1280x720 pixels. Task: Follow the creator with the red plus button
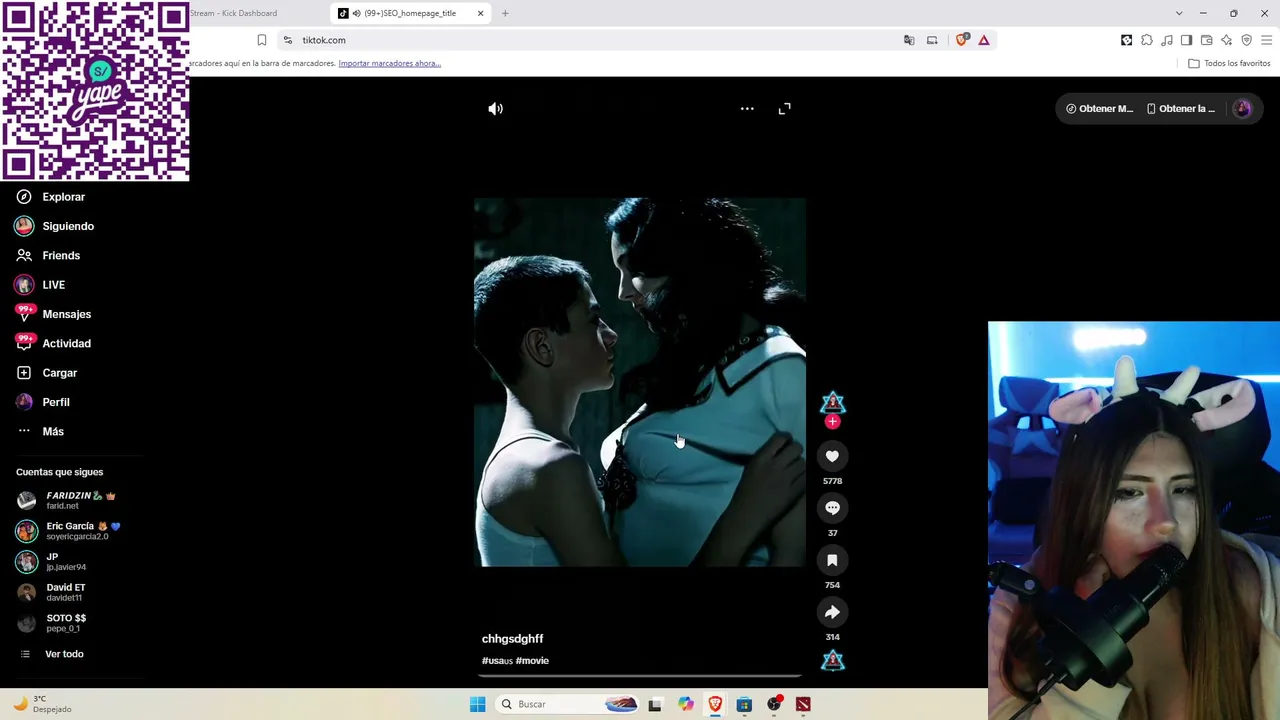[832, 422]
